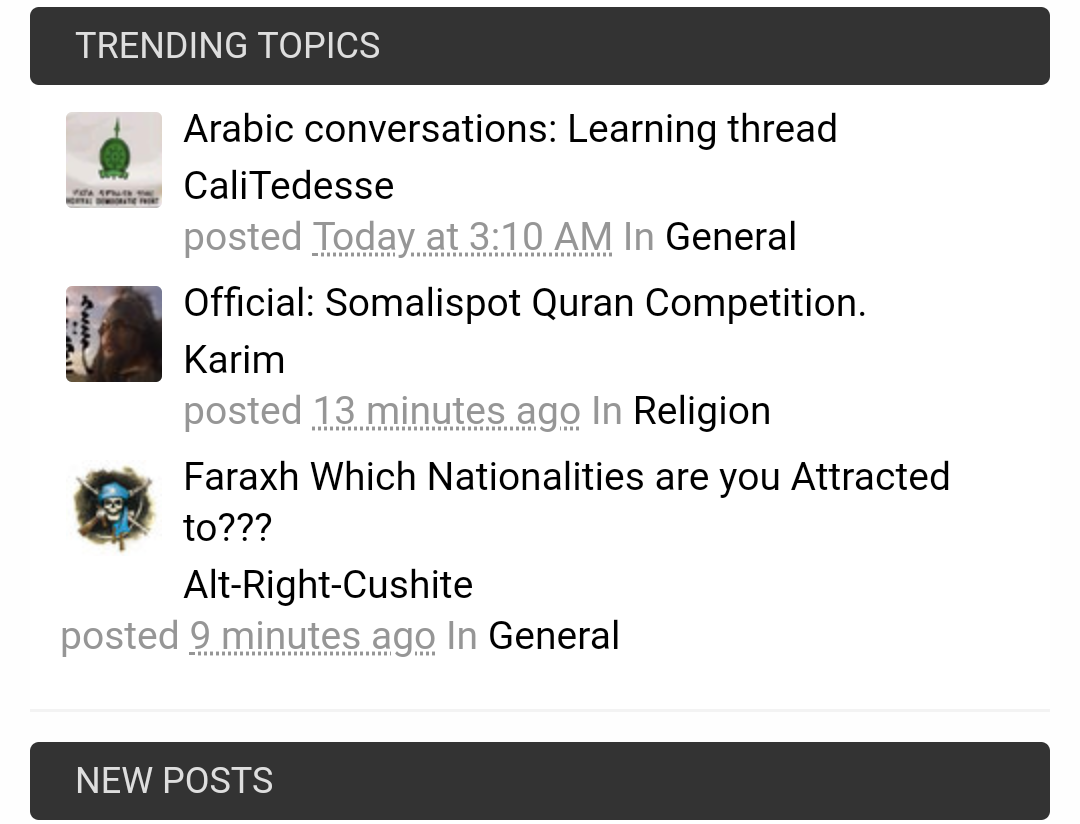Visit Karim's username link
Screen dimensions: 1080x824
[x=234, y=360]
